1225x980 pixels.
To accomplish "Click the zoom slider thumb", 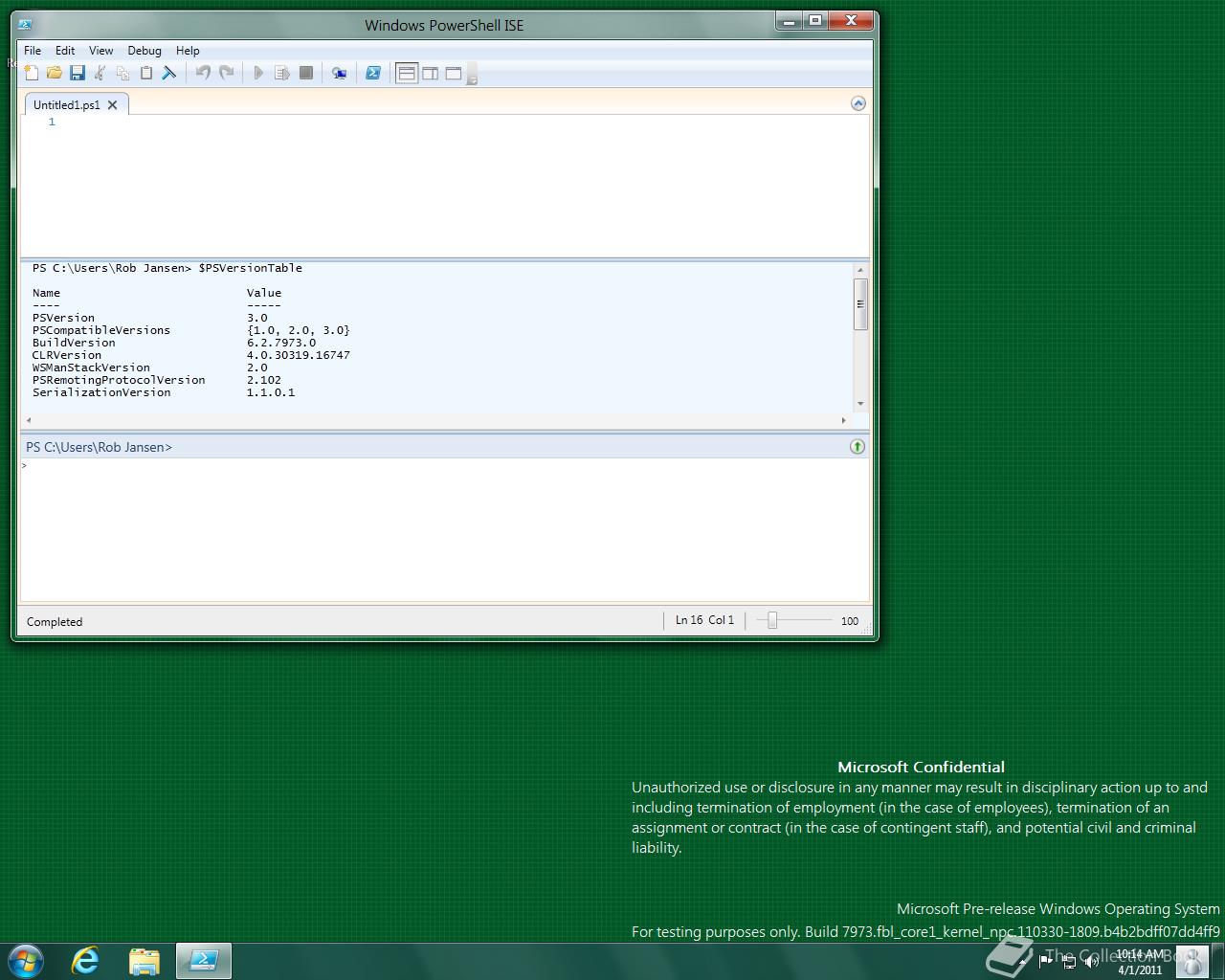I will (x=772, y=621).
